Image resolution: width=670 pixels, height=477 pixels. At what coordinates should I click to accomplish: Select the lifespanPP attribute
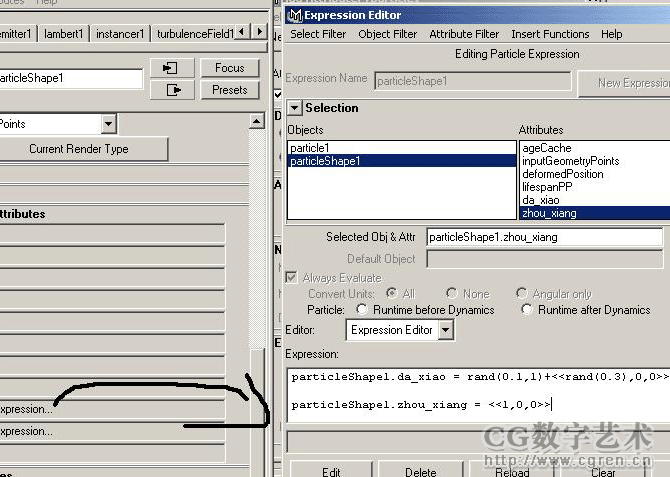pos(595,187)
